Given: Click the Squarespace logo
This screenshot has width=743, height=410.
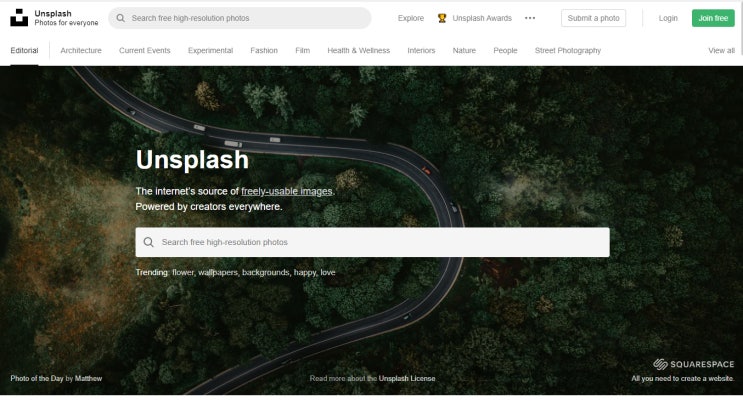Looking at the screenshot, I should point(693,364).
